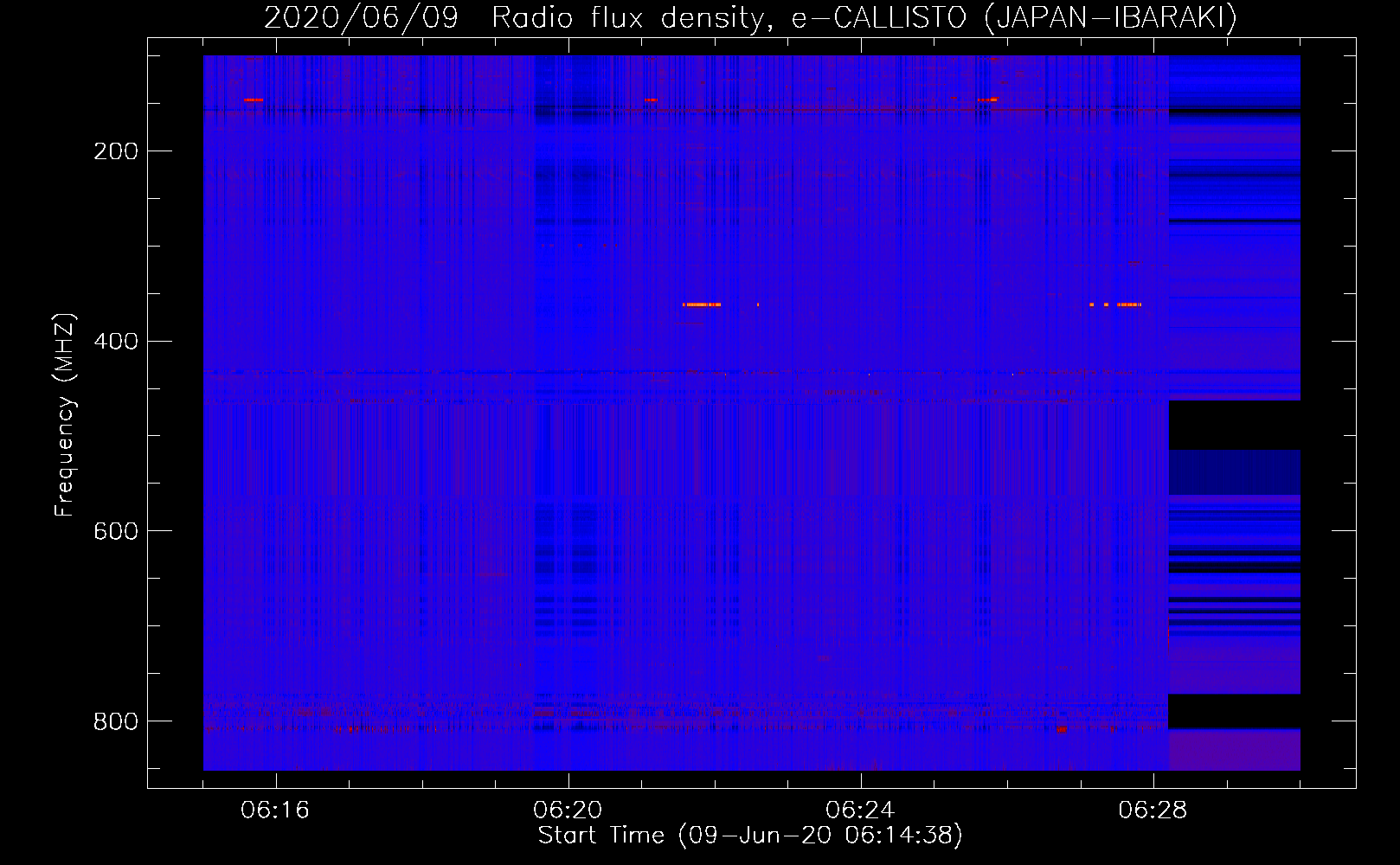Click the 06:20 time tick label
The height and width of the screenshot is (865, 1400).
coord(568,811)
